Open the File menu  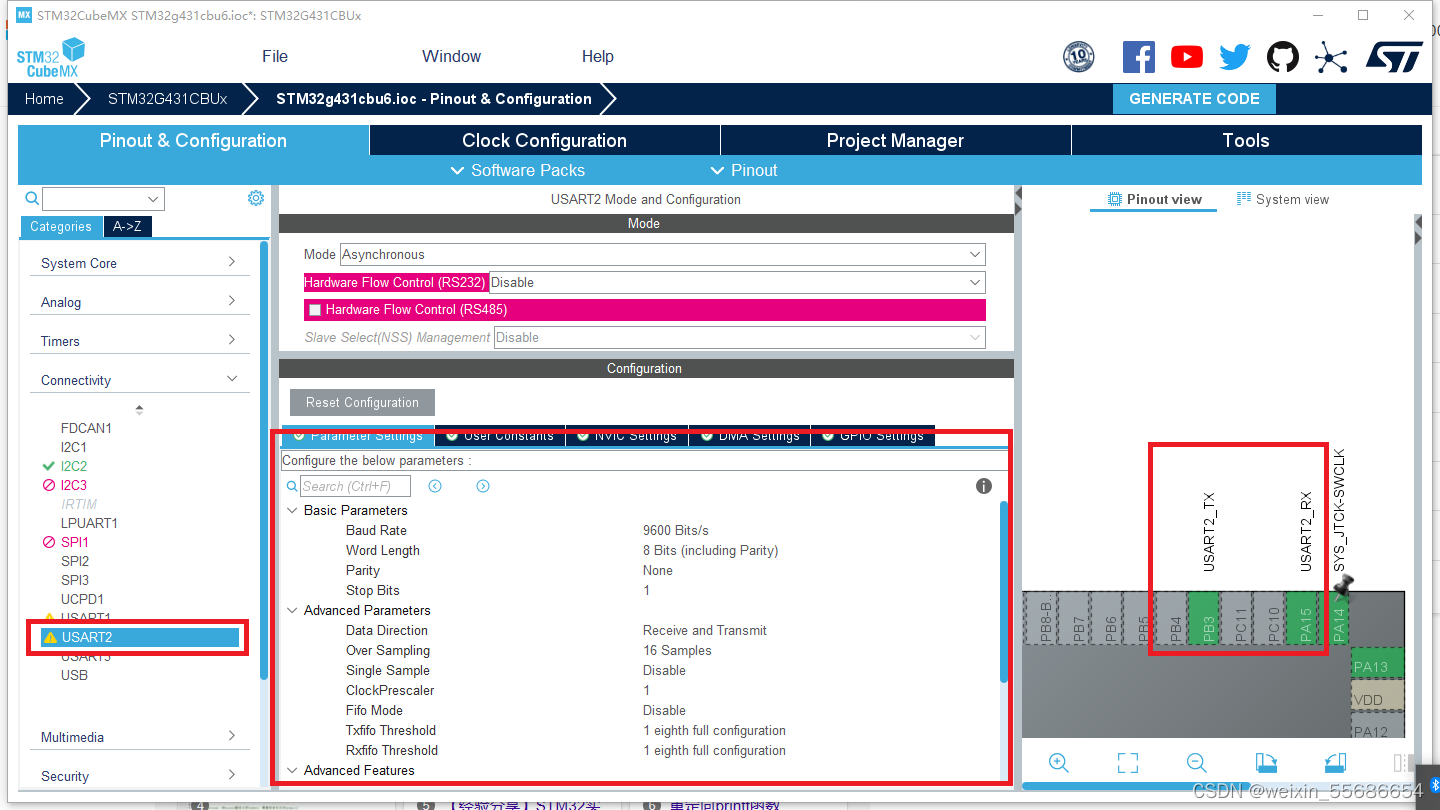[x=275, y=56]
